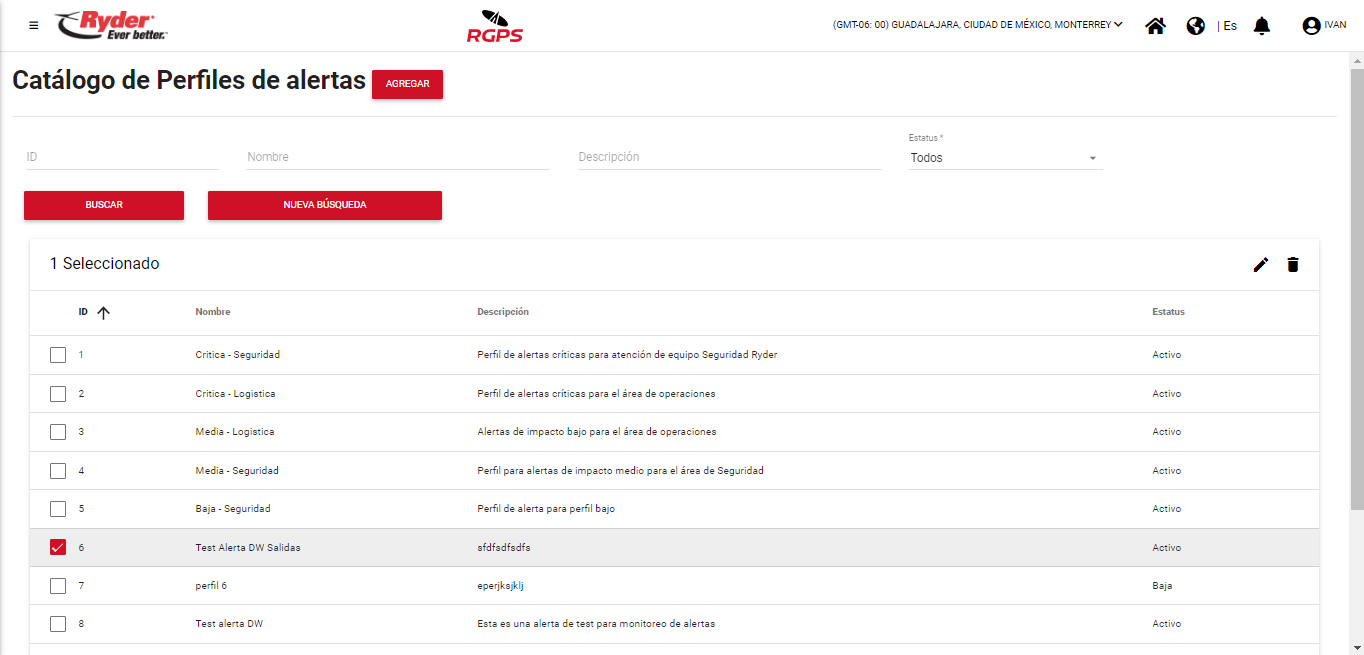Click the globe language icon

click(1195, 26)
